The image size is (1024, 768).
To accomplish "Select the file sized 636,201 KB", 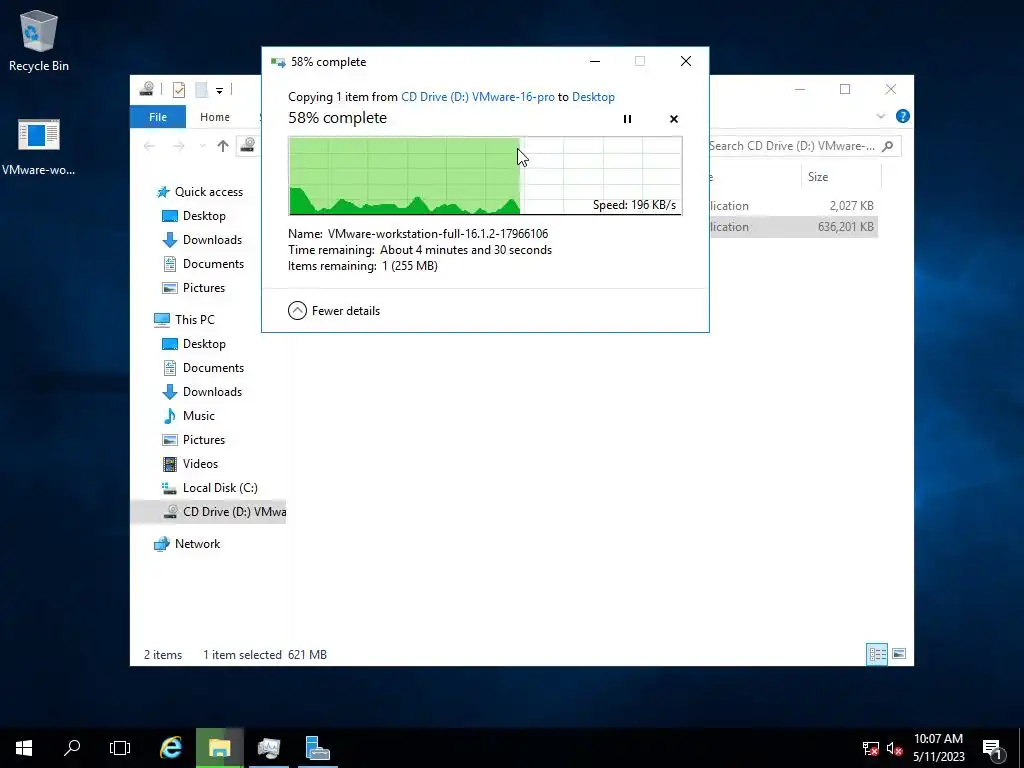I will [x=793, y=227].
